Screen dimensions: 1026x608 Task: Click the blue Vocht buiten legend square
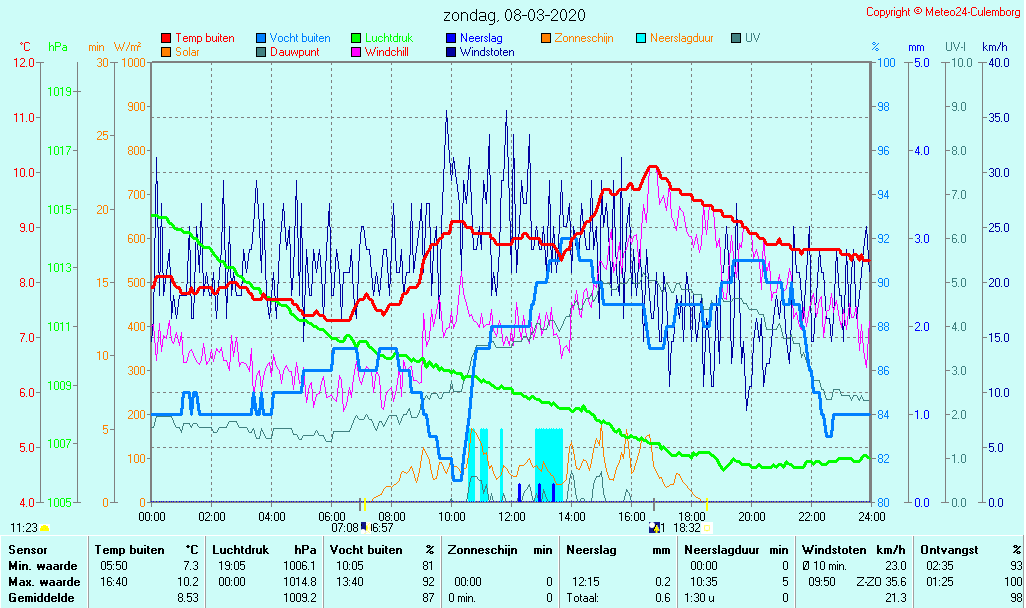[261, 38]
